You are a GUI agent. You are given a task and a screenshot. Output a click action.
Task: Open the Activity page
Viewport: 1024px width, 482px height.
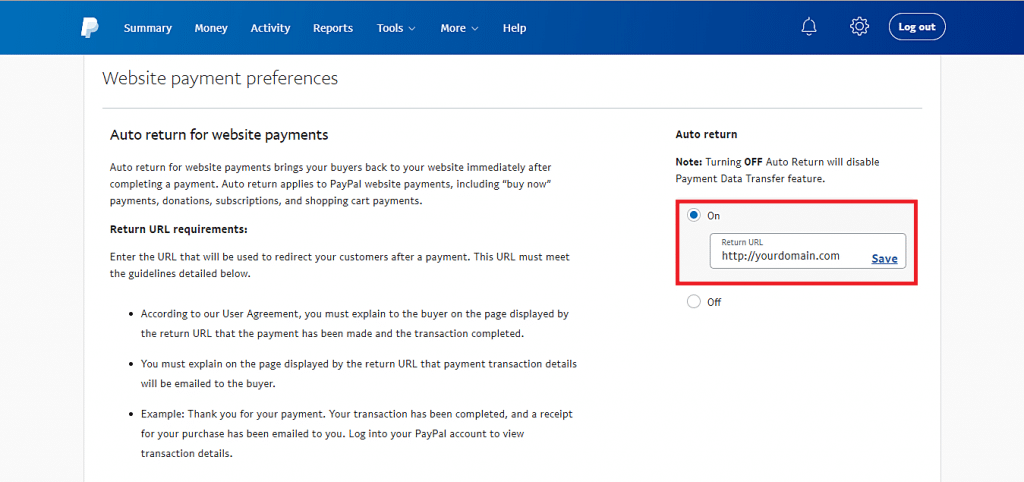point(270,28)
